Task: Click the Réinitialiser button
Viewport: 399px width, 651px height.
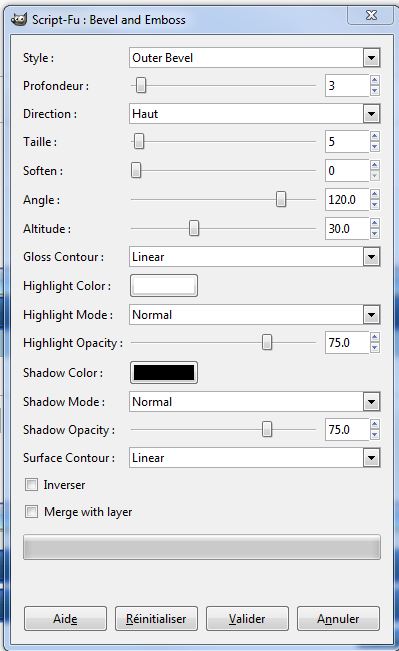Action: tap(156, 619)
